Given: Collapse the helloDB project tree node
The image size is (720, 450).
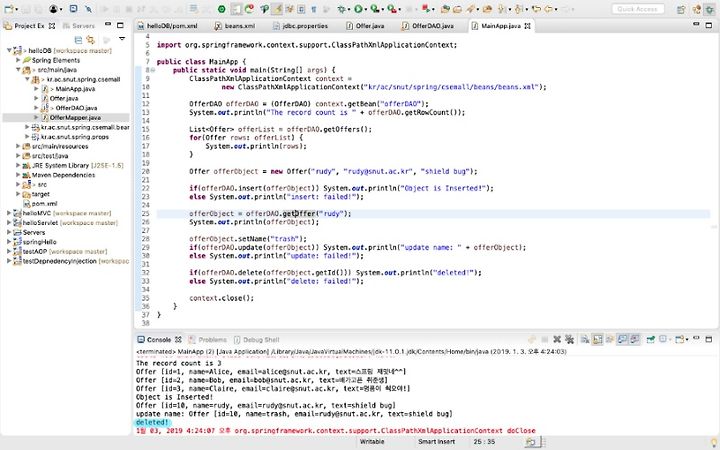Looking at the screenshot, I should pos(9,51).
